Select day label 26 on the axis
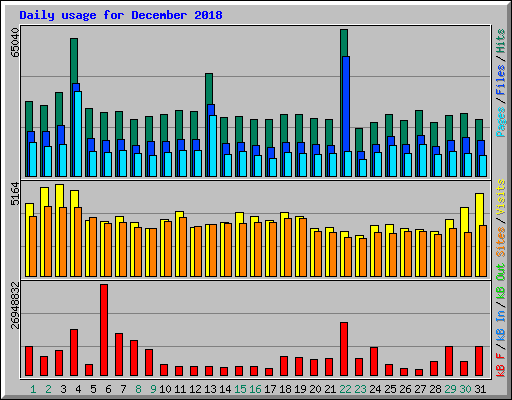The height and width of the screenshot is (400, 512). (405, 389)
